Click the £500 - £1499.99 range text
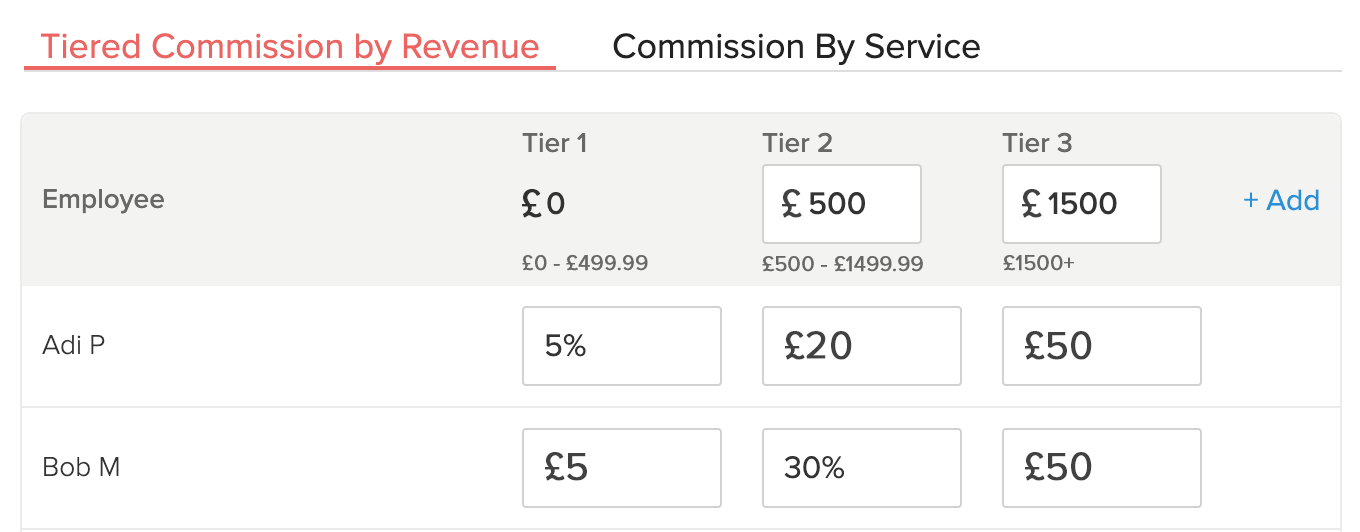Screen dimensions: 1360x532 (842, 265)
